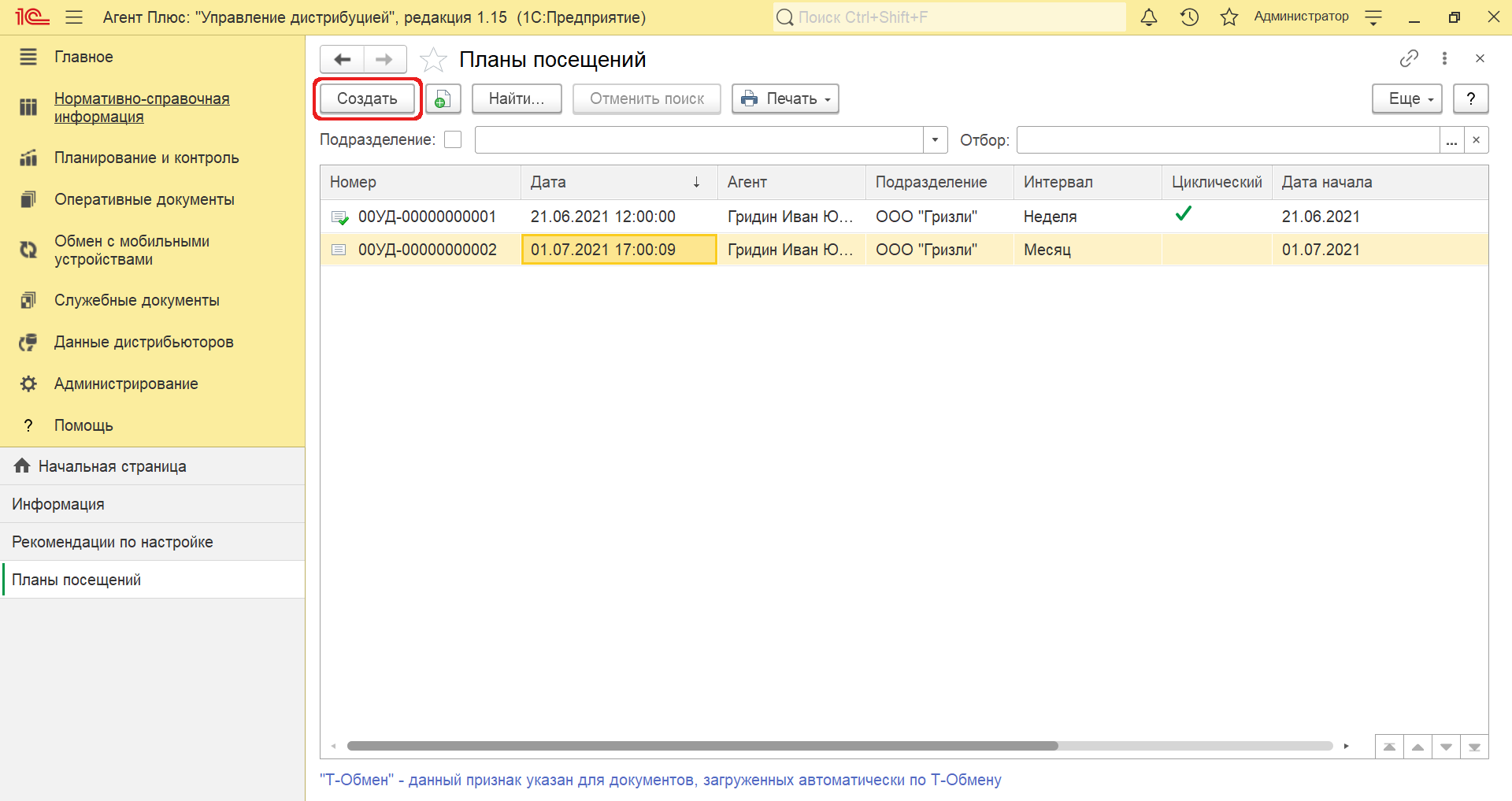Switch to Рекомендации по настройке tab
1512x801 pixels.
(x=152, y=542)
